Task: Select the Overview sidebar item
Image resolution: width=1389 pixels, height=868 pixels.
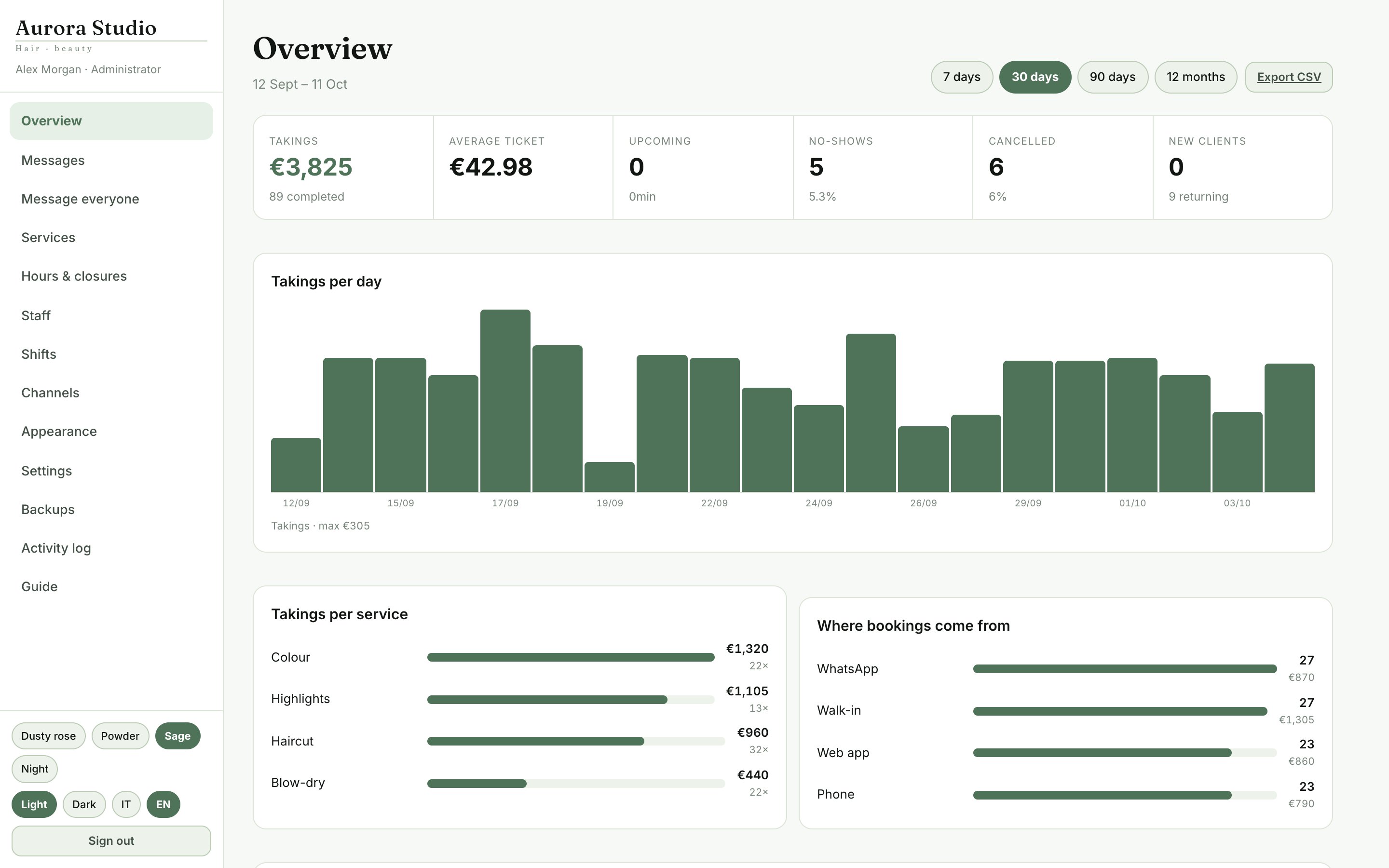Action: pos(111,121)
